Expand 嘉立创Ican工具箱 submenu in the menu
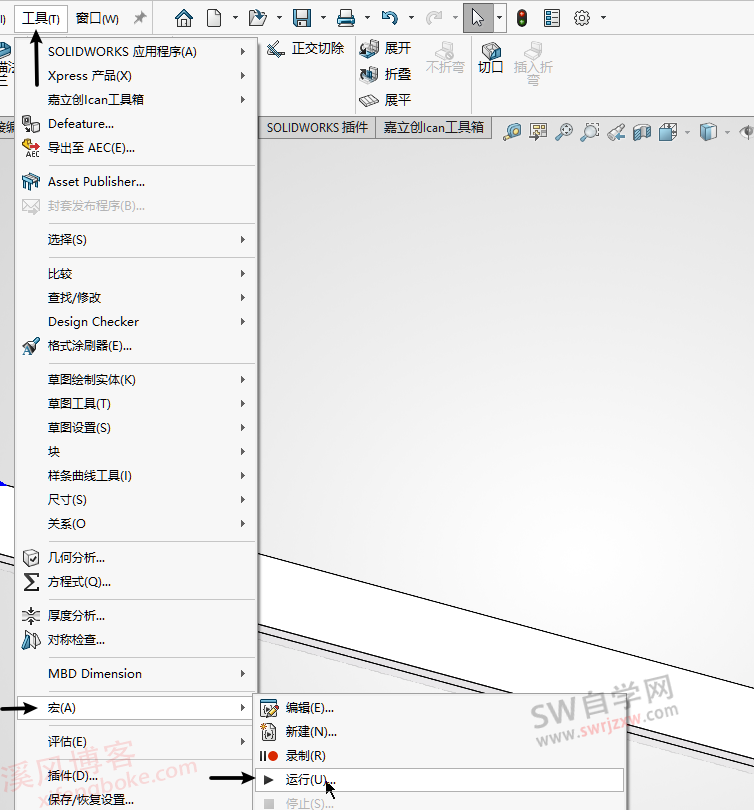 pyautogui.click(x=137, y=100)
